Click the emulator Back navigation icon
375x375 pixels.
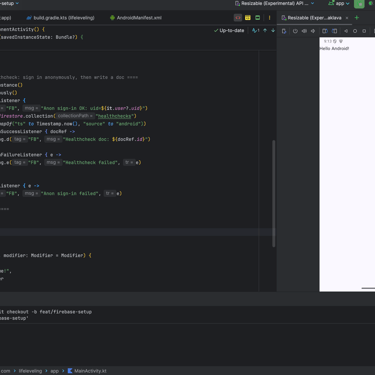[346, 31]
